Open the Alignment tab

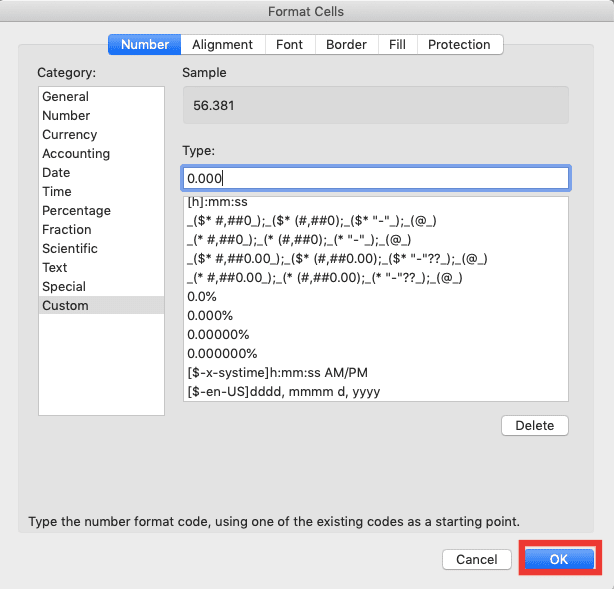(x=222, y=45)
